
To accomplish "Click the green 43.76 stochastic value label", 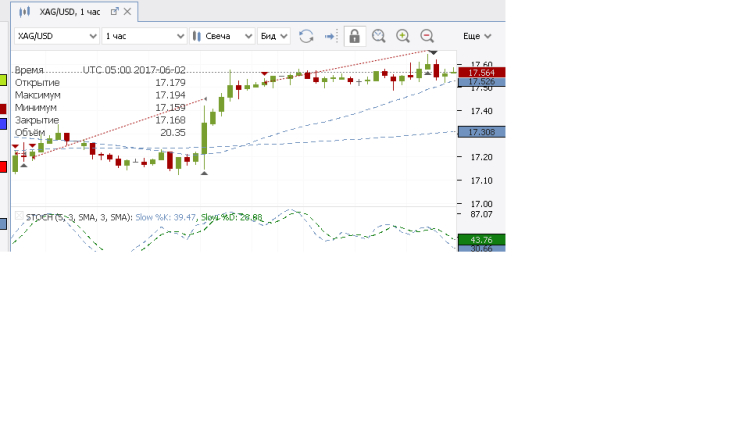I will point(481,240).
